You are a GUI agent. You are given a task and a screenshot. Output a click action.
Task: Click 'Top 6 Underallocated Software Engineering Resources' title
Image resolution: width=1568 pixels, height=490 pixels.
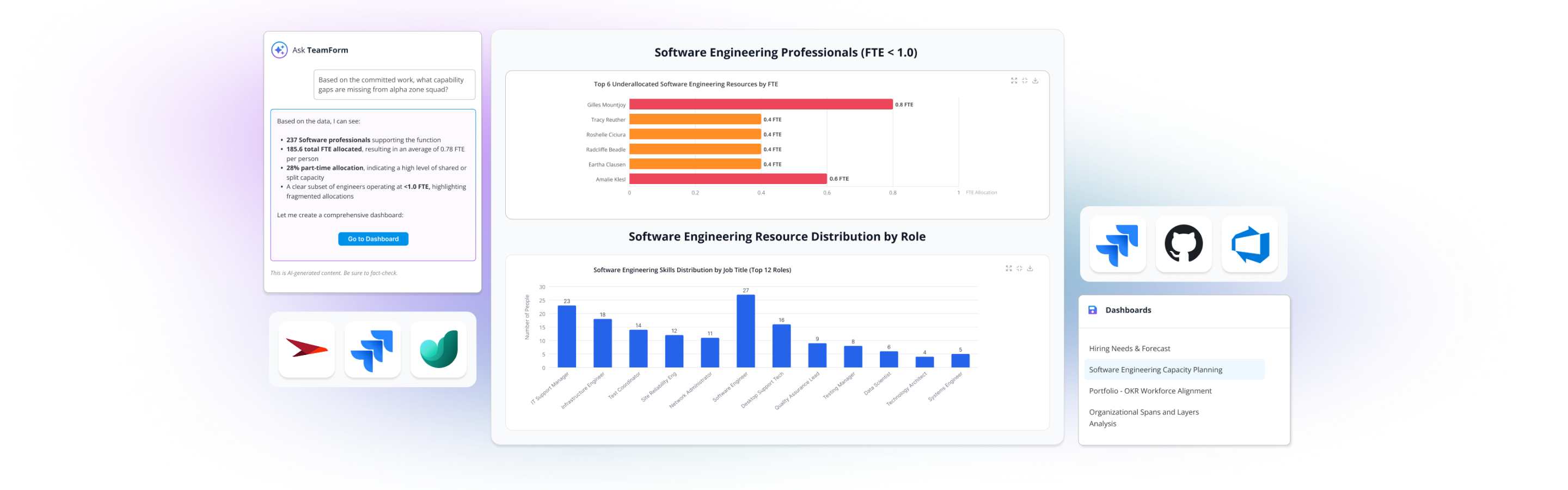[x=685, y=84]
